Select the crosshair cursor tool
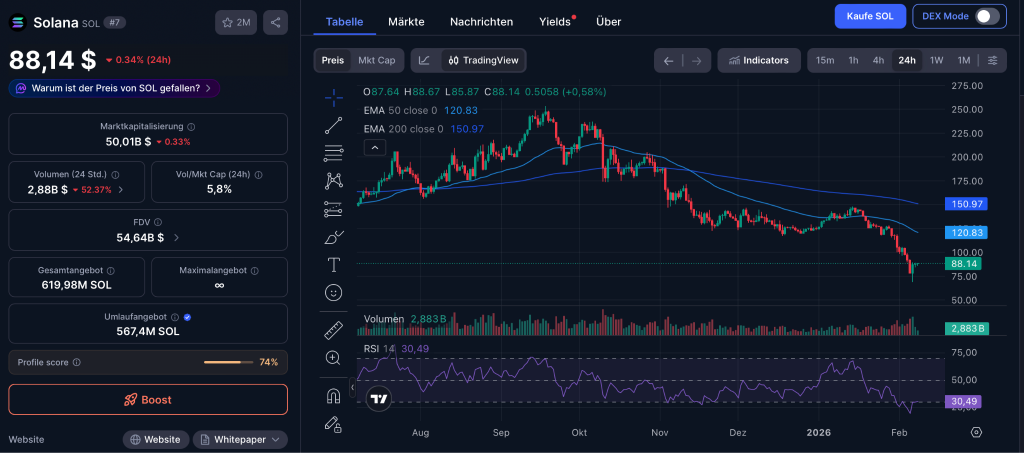Viewport: 1024px width, 453px height. (x=334, y=97)
